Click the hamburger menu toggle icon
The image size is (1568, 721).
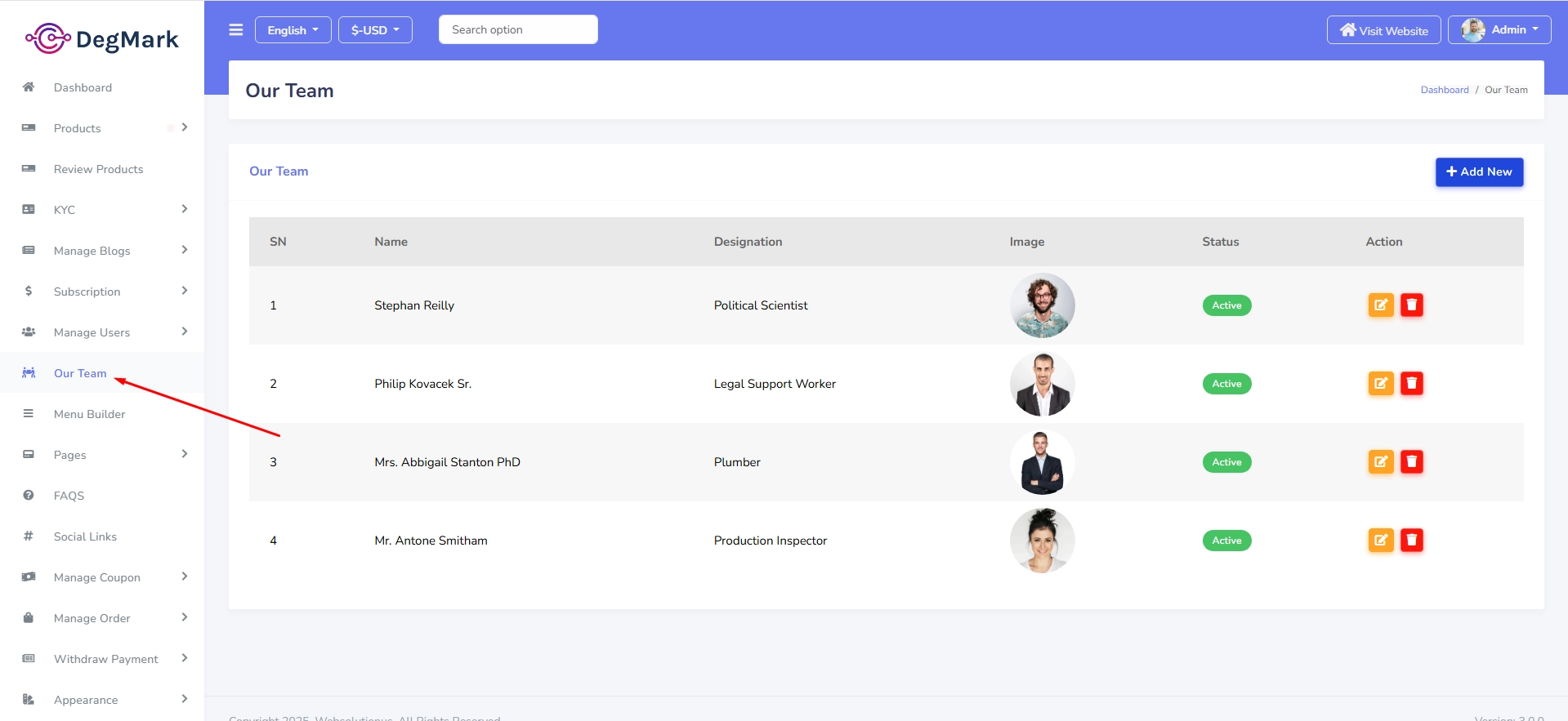coord(236,30)
